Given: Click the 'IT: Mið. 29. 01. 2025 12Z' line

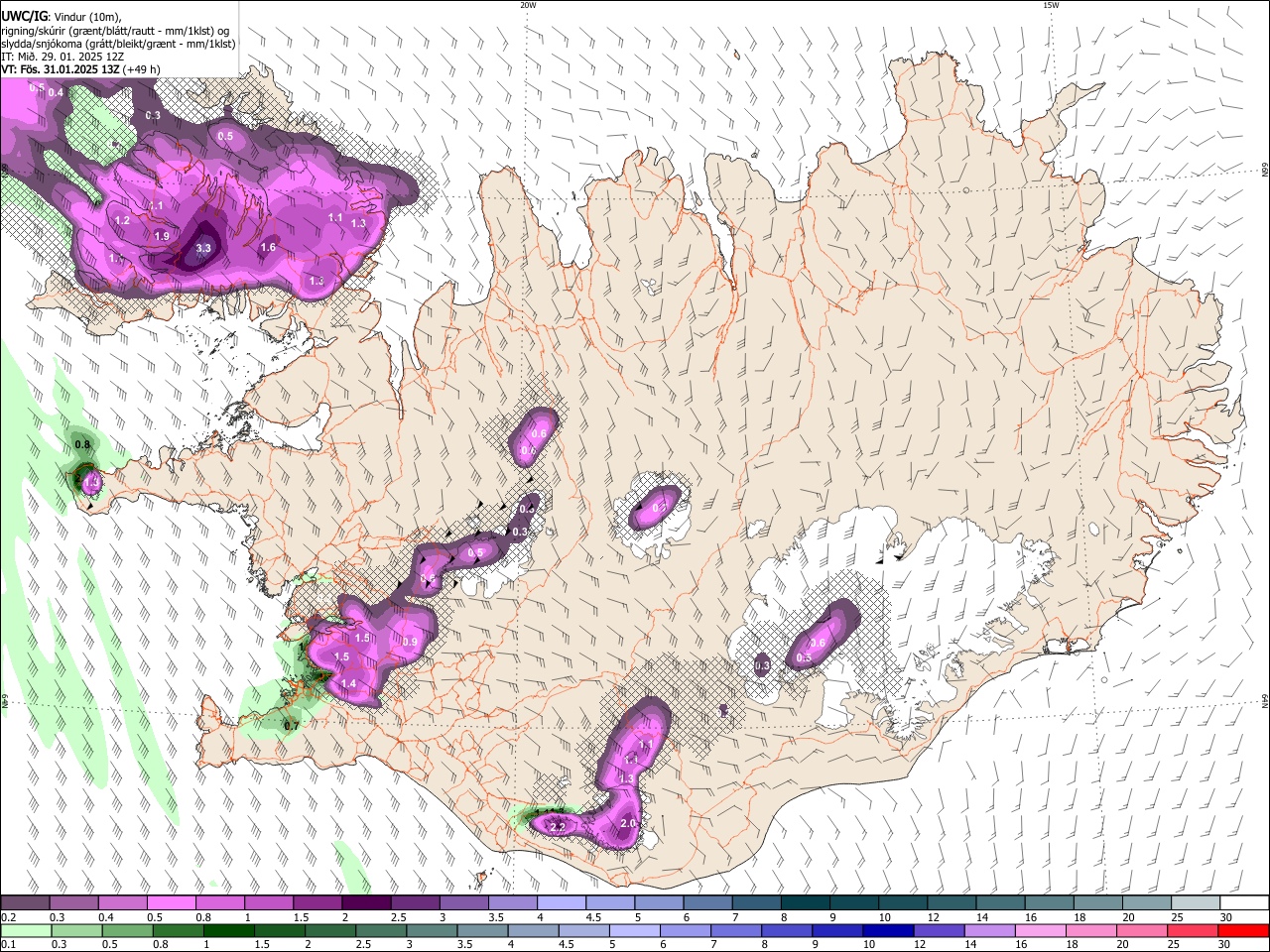Looking at the screenshot, I should click(63, 57).
